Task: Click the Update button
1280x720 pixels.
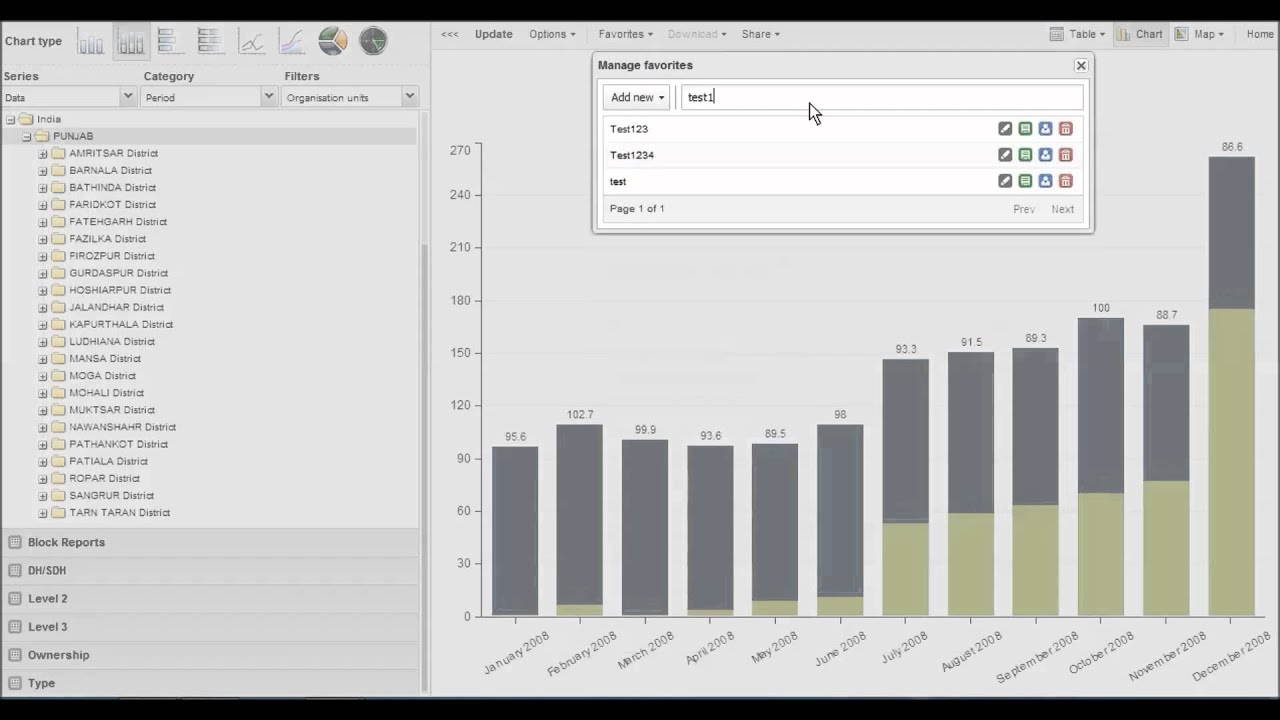Action: click(493, 34)
